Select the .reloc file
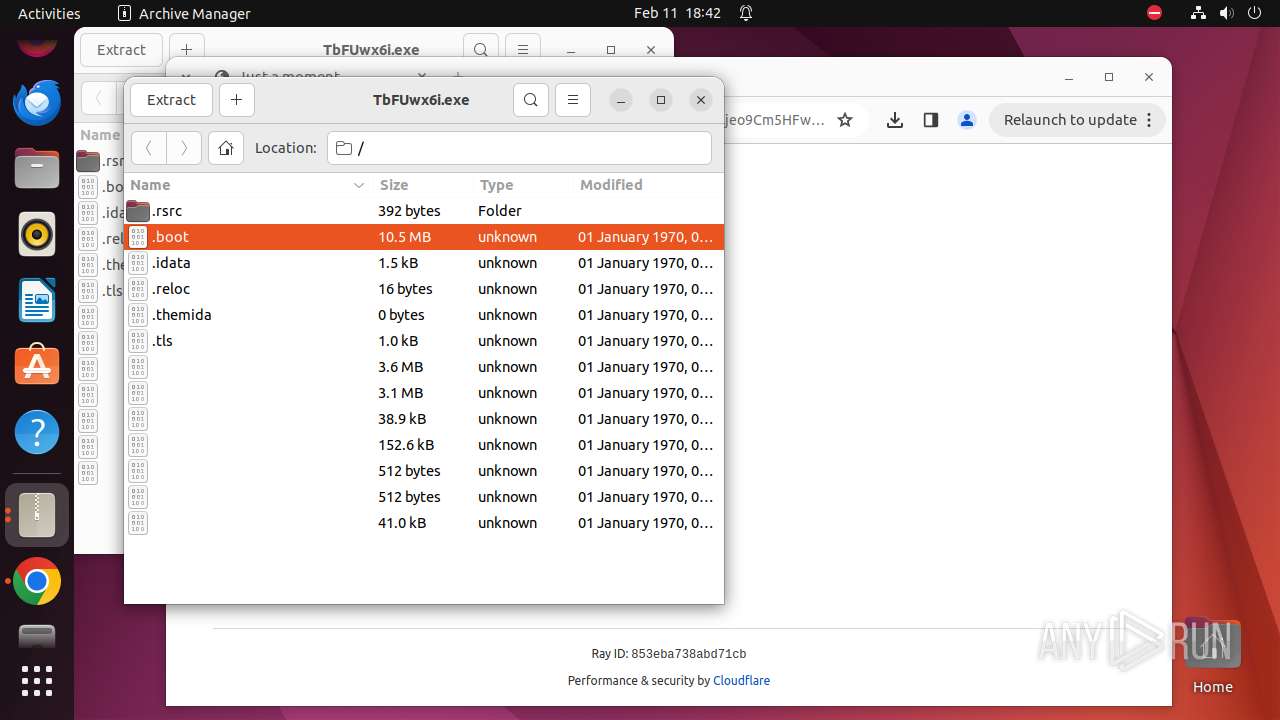 click(424, 289)
